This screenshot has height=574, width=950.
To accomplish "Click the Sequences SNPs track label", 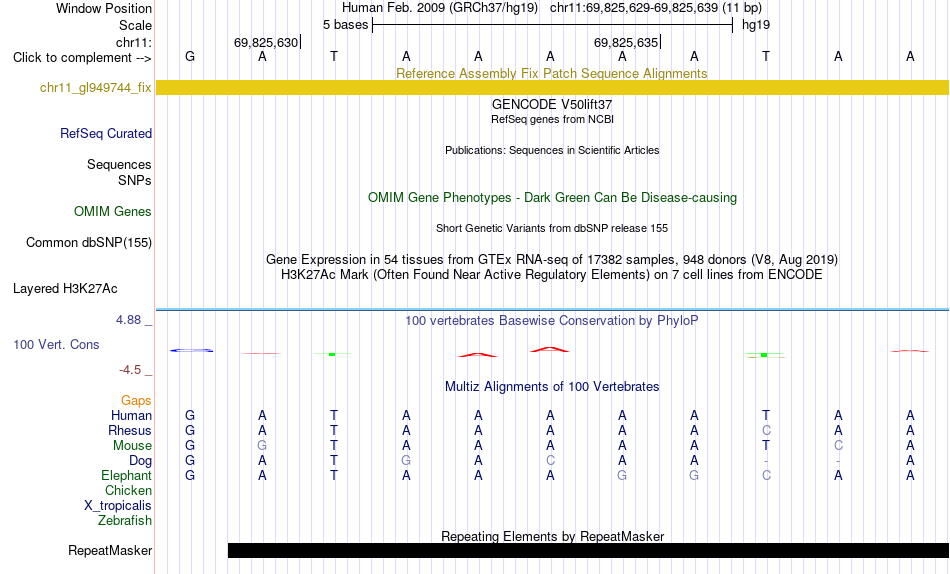I will (x=119, y=173).
